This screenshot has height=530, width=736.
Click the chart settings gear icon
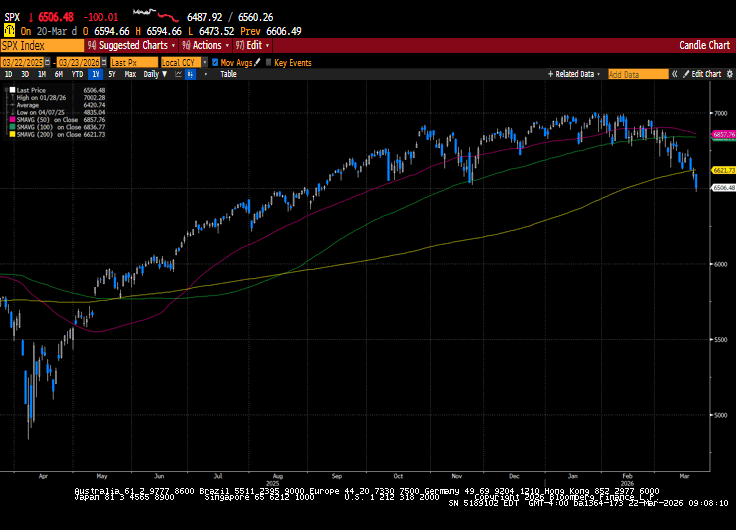pyautogui.click(x=728, y=74)
